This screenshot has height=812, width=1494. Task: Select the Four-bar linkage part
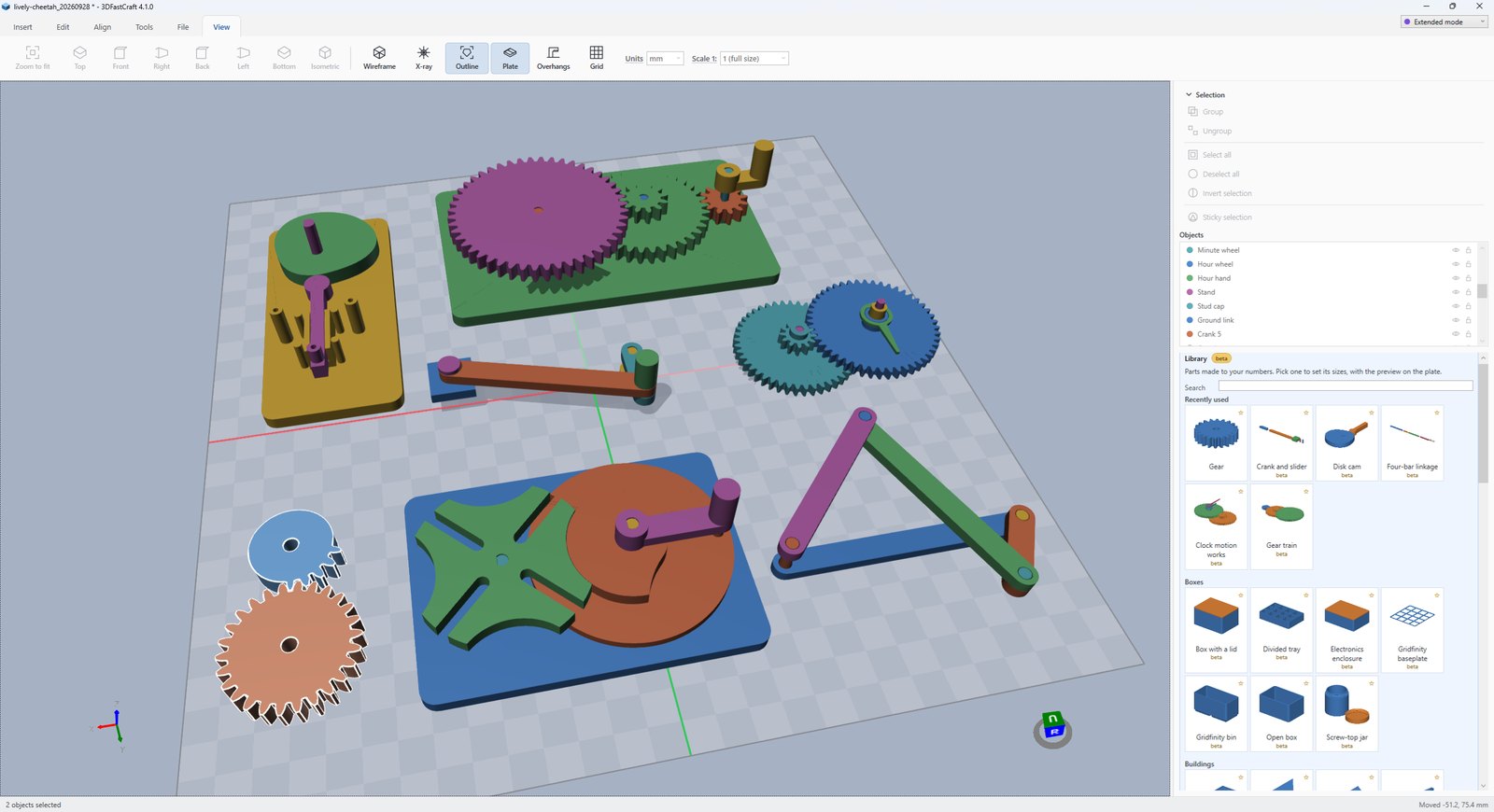click(1412, 443)
